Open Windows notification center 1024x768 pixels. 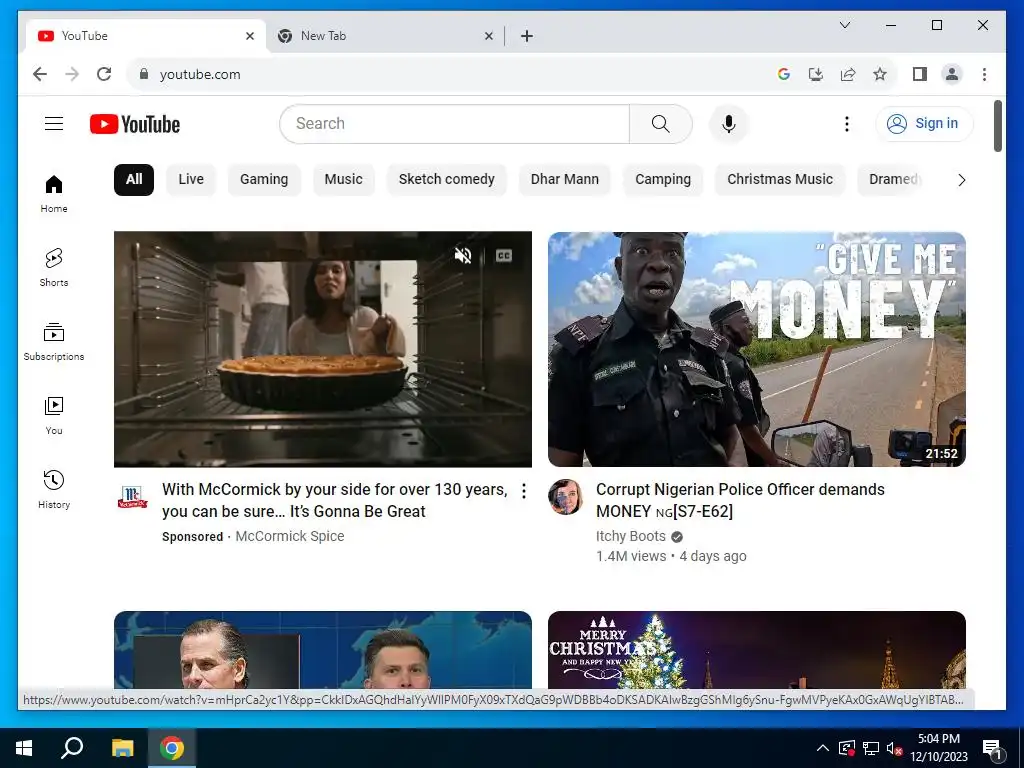993,748
